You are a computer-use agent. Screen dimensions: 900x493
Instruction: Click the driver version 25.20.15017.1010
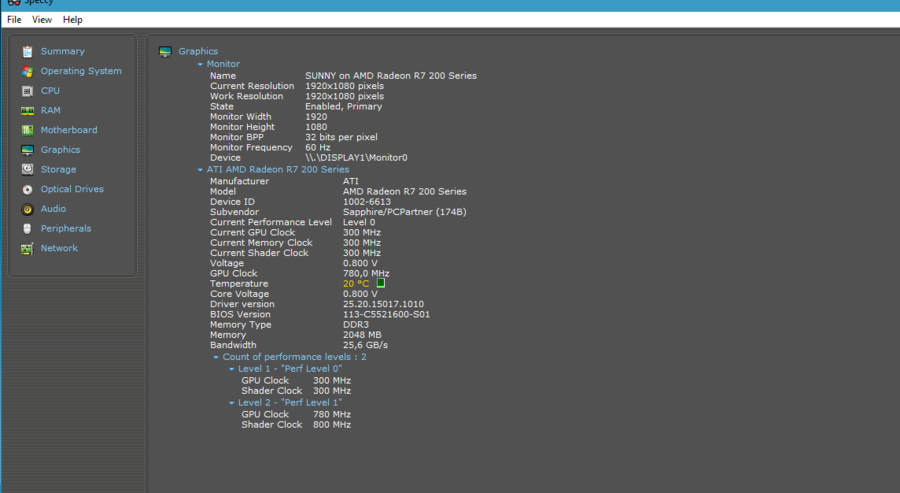[383, 304]
